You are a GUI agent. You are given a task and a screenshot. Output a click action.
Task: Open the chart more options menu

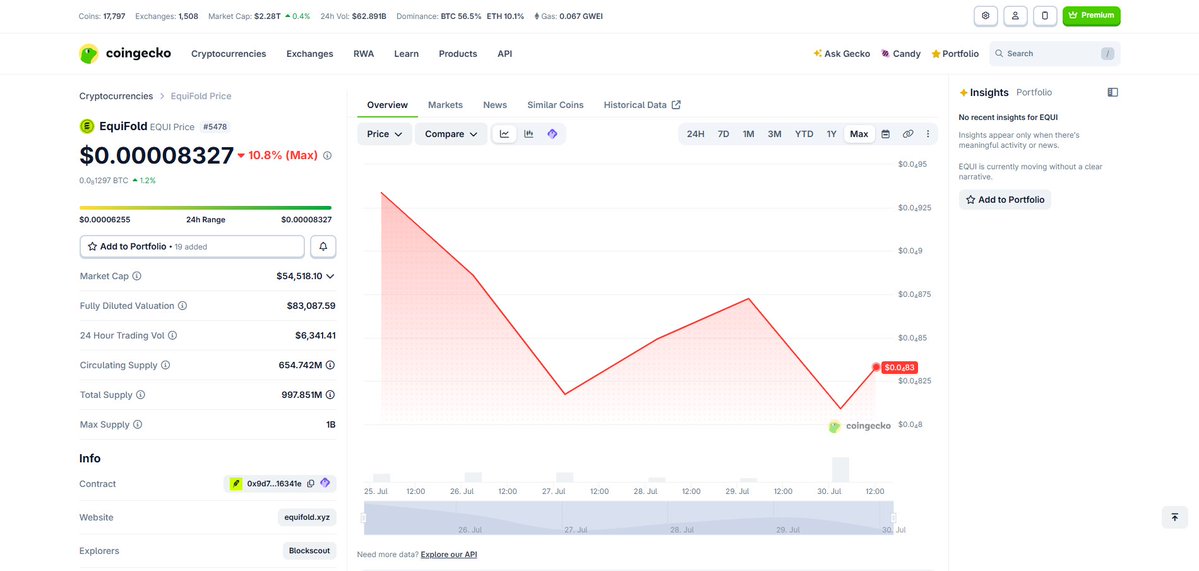click(928, 134)
